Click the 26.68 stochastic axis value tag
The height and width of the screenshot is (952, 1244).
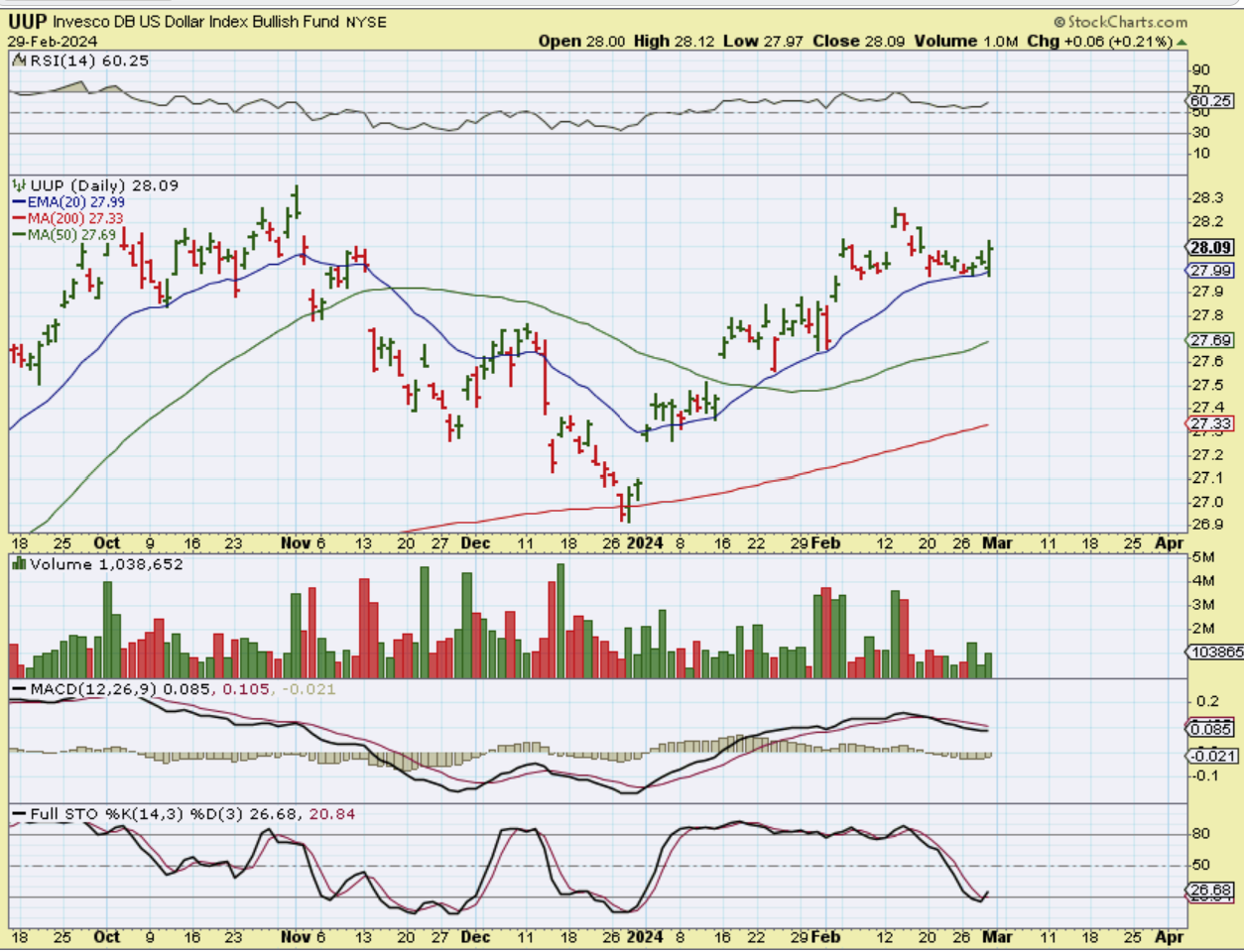(1210, 892)
